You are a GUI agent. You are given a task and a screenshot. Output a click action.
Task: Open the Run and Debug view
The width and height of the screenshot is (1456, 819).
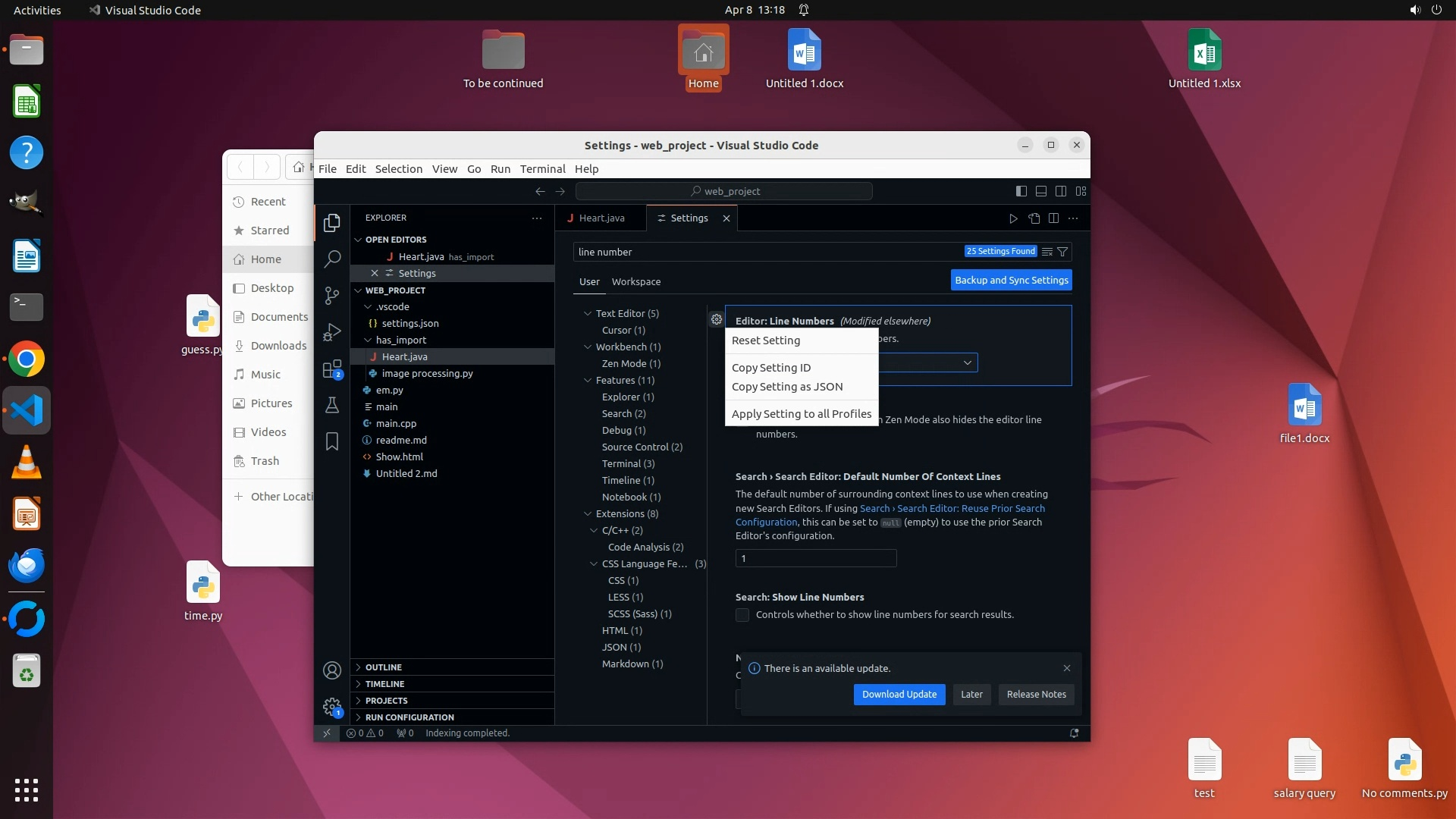[331, 332]
